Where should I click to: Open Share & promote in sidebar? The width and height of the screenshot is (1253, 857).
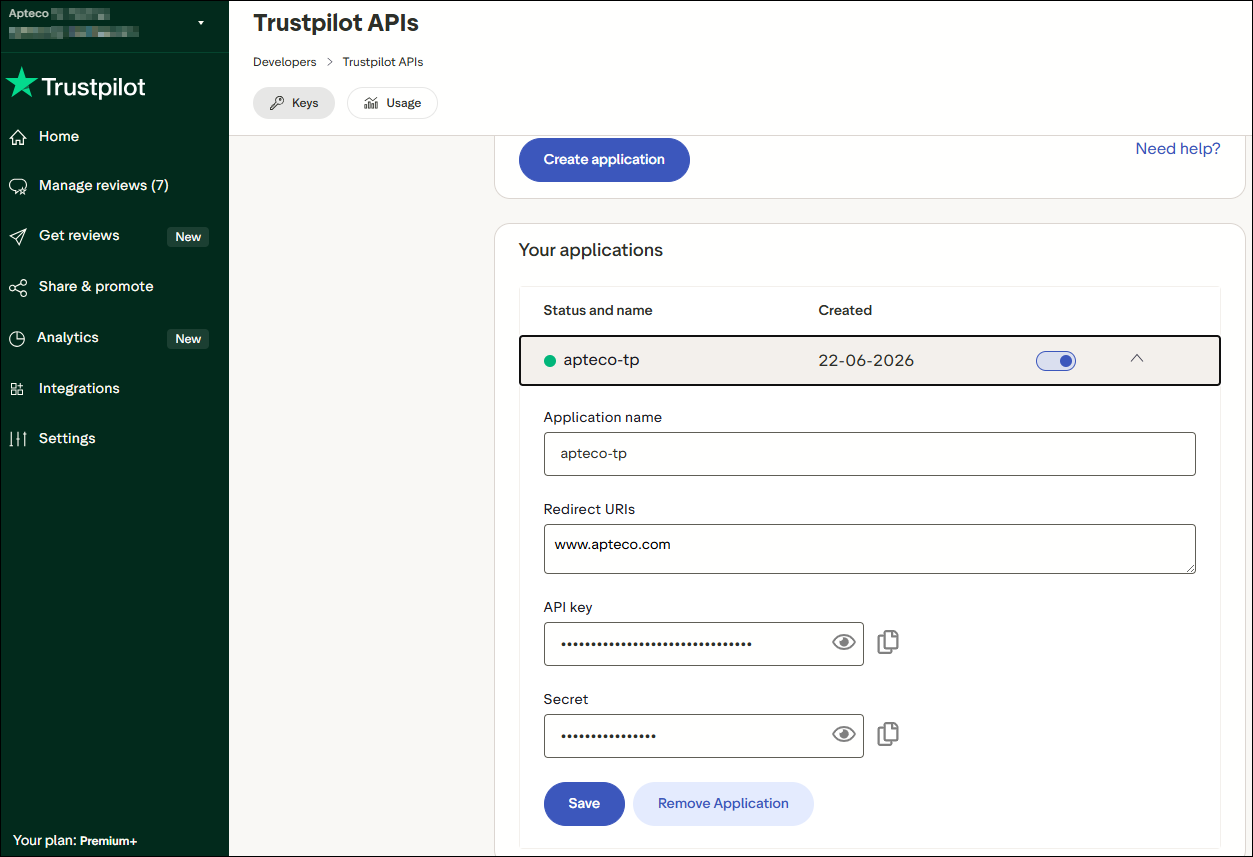point(96,287)
